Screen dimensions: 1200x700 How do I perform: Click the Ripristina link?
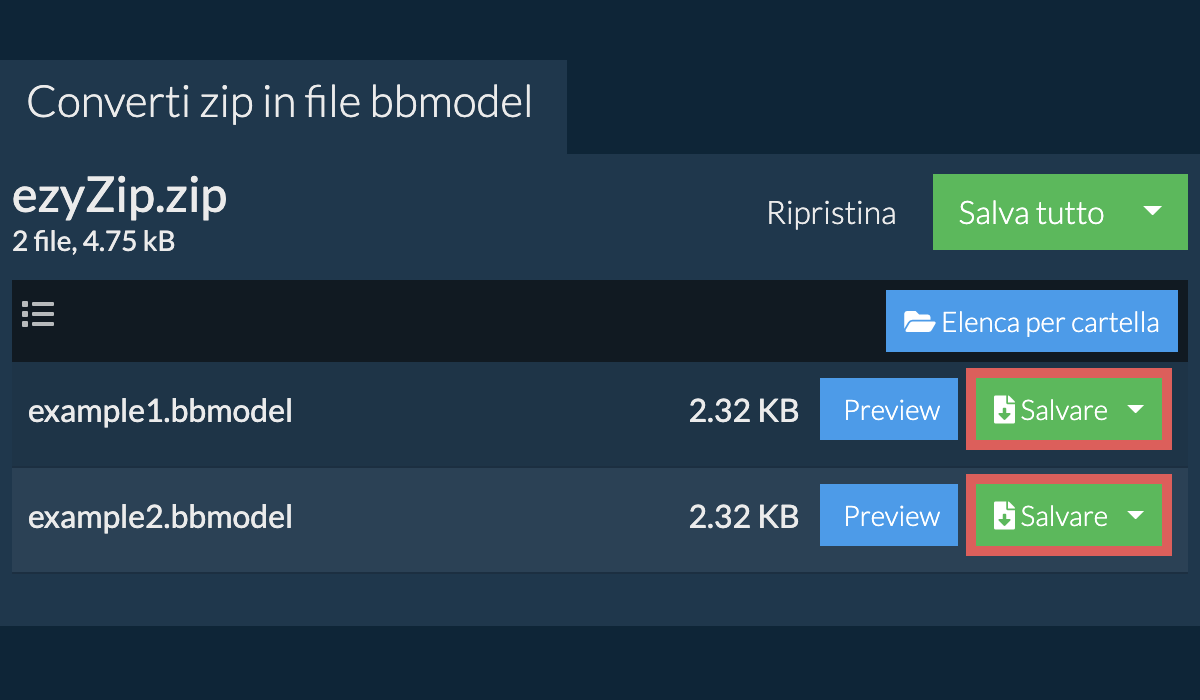point(831,213)
